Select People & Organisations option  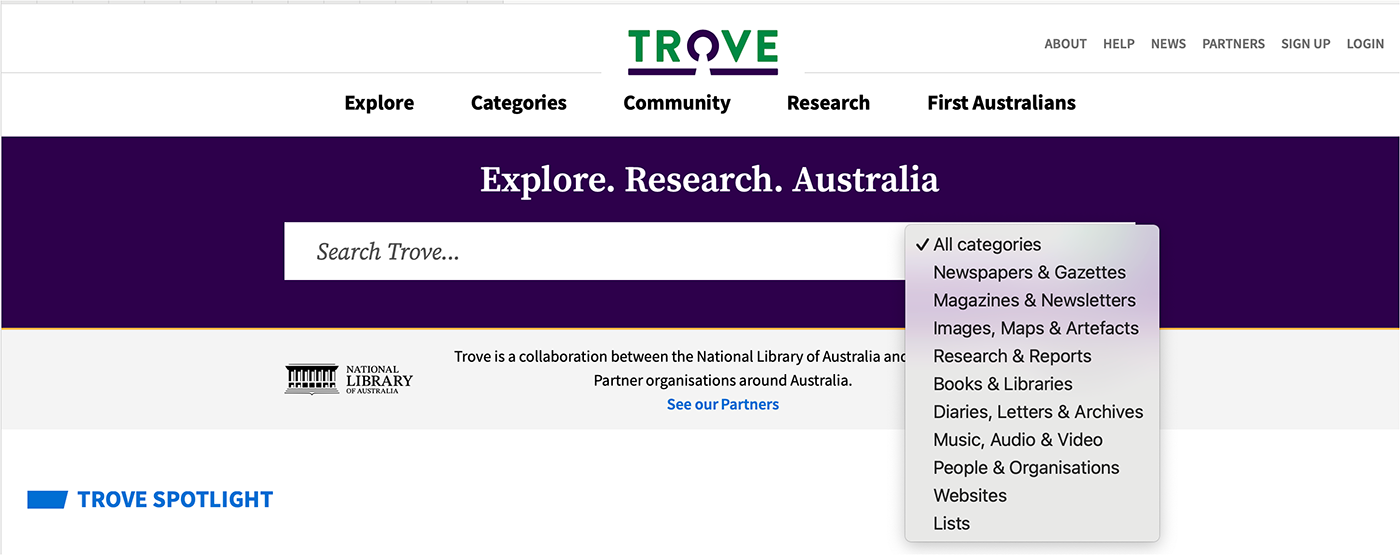click(1026, 468)
